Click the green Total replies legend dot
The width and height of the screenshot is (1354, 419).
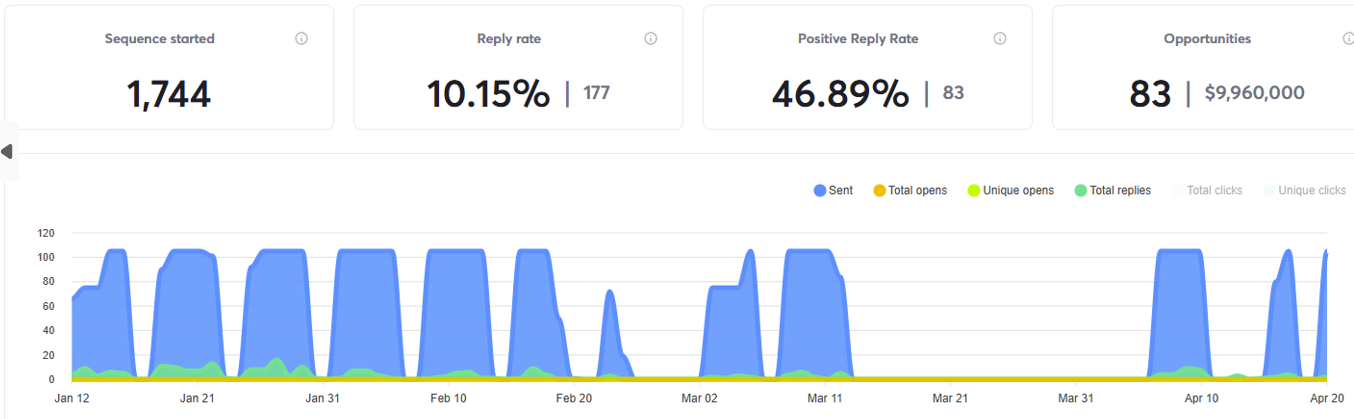tap(1080, 190)
